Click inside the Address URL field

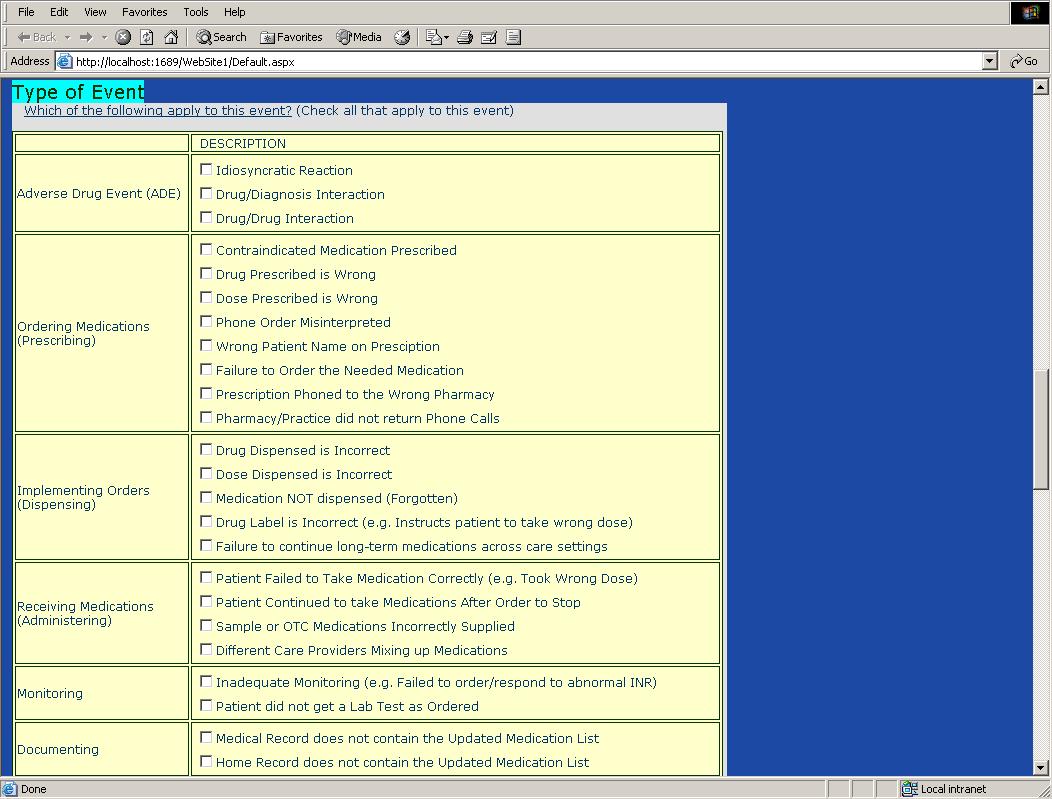coord(527,62)
